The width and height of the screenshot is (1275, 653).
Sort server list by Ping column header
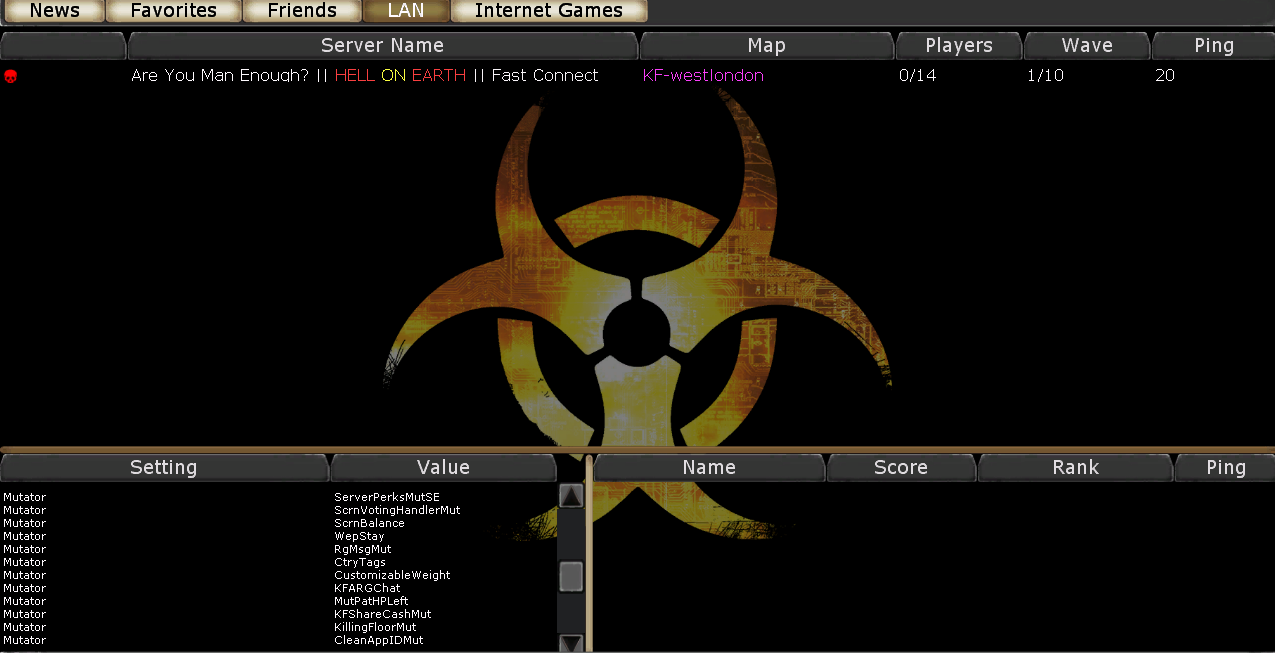(1214, 46)
